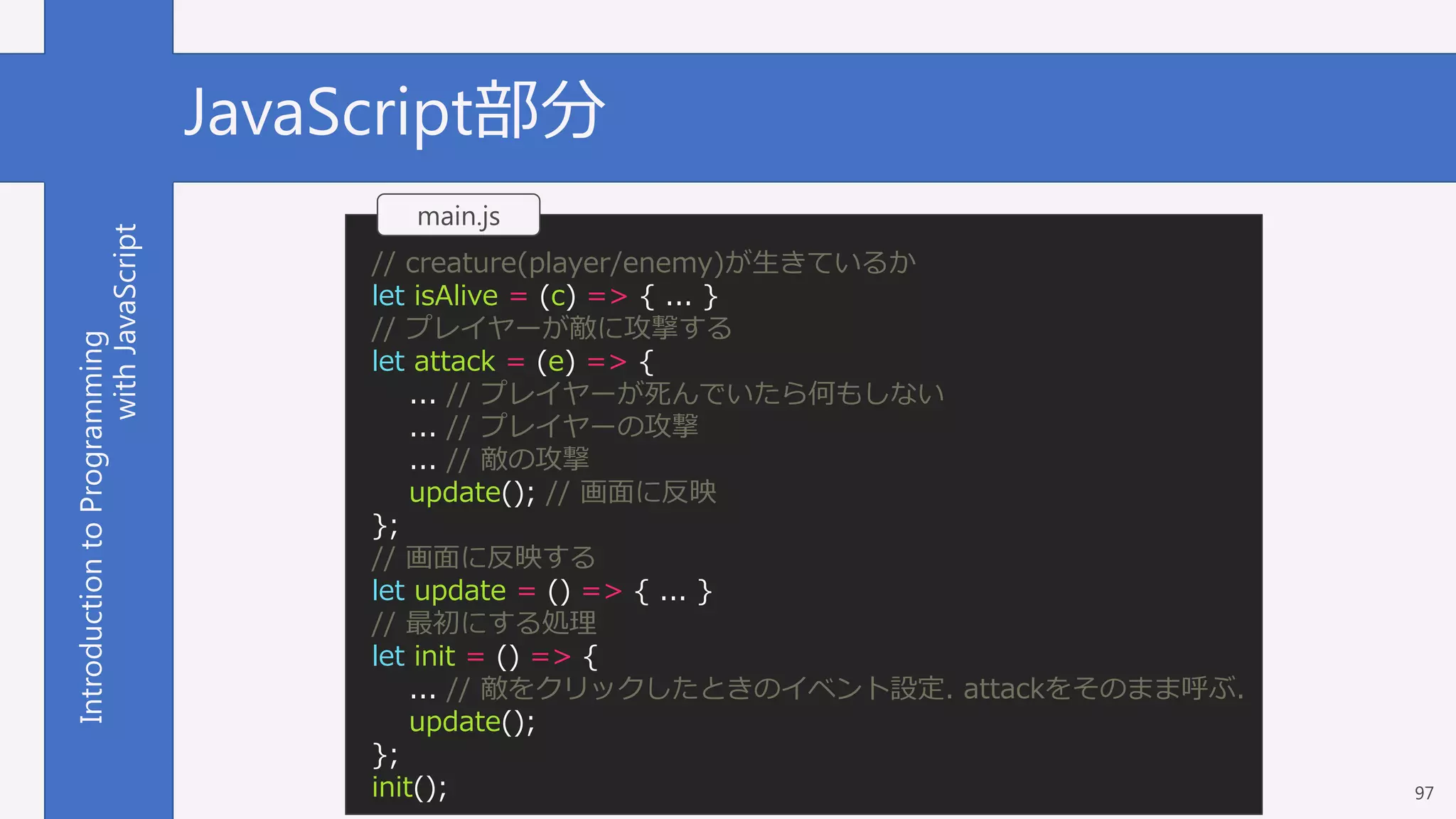1456x819 pixels.
Task: Click the slide title 'JavaScript部分'
Action: tap(395, 111)
